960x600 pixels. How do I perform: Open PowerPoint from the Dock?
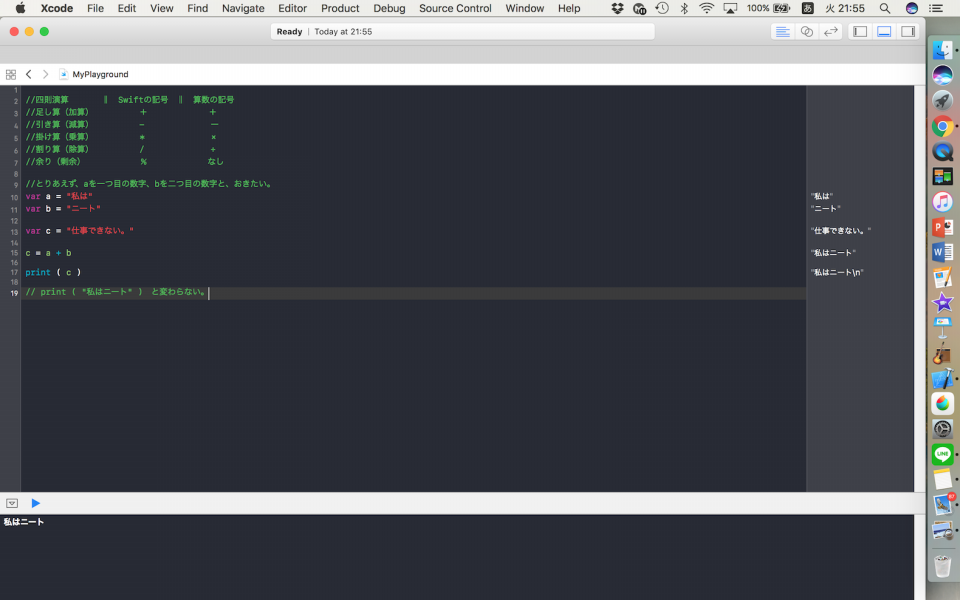coord(942,227)
